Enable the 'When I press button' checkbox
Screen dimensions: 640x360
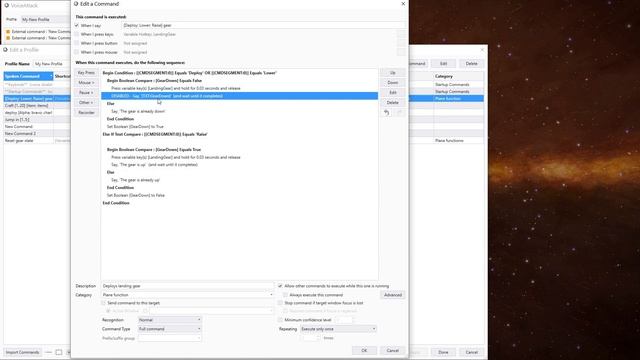[x=77, y=43]
